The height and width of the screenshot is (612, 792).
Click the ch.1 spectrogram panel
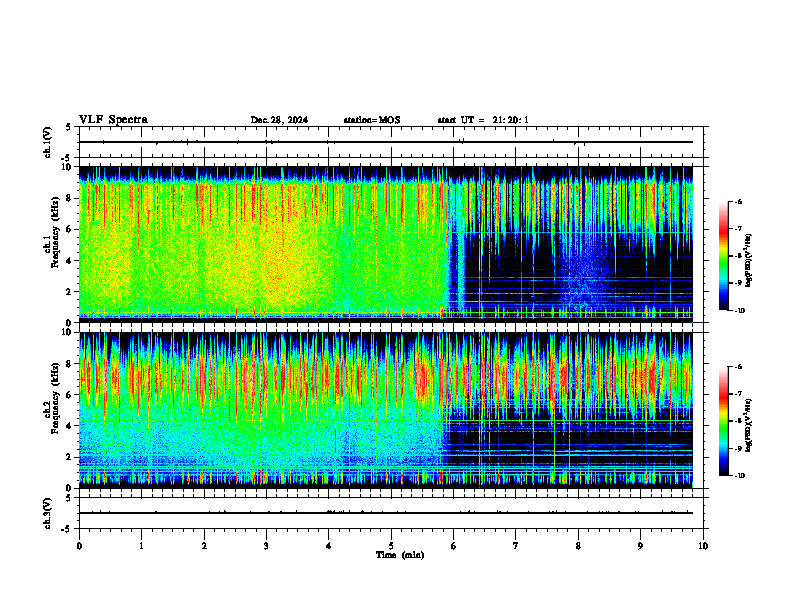pos(385,244)
